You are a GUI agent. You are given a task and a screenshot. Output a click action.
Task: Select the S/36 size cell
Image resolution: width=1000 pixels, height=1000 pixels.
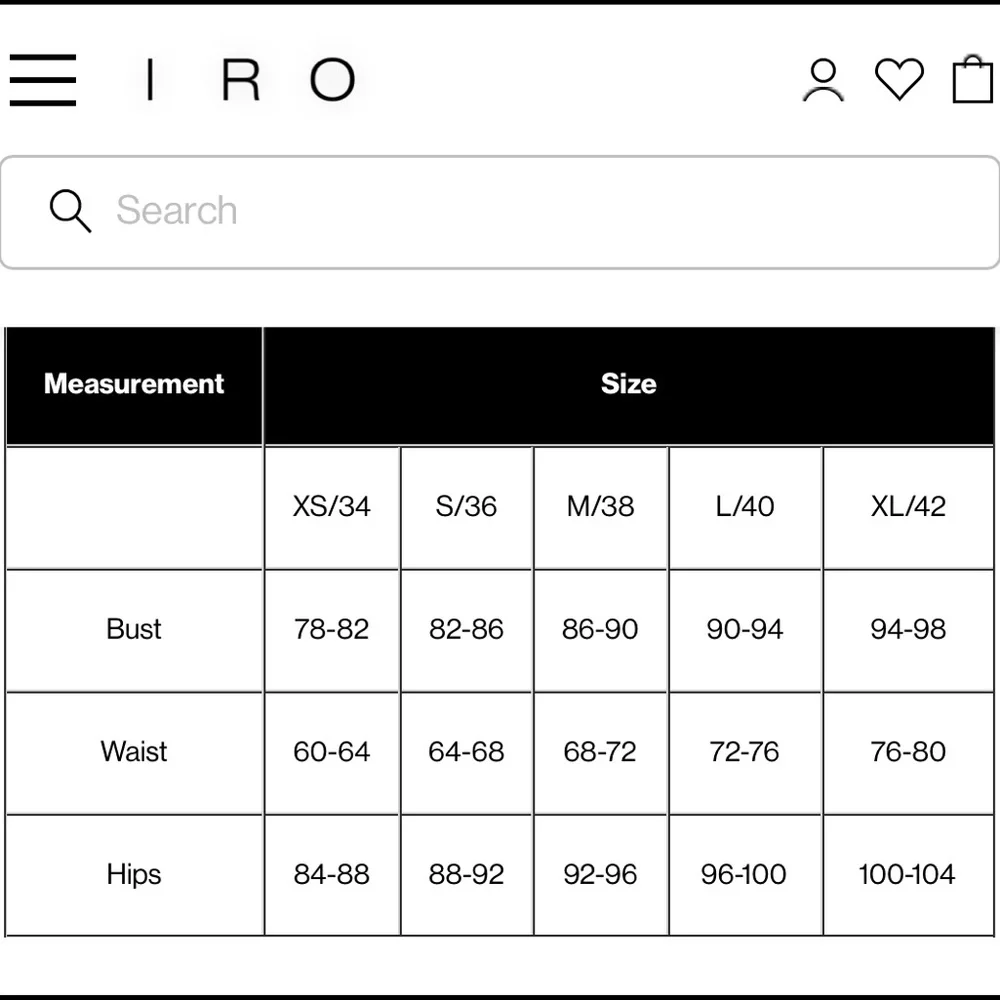(x=466, y=507)
